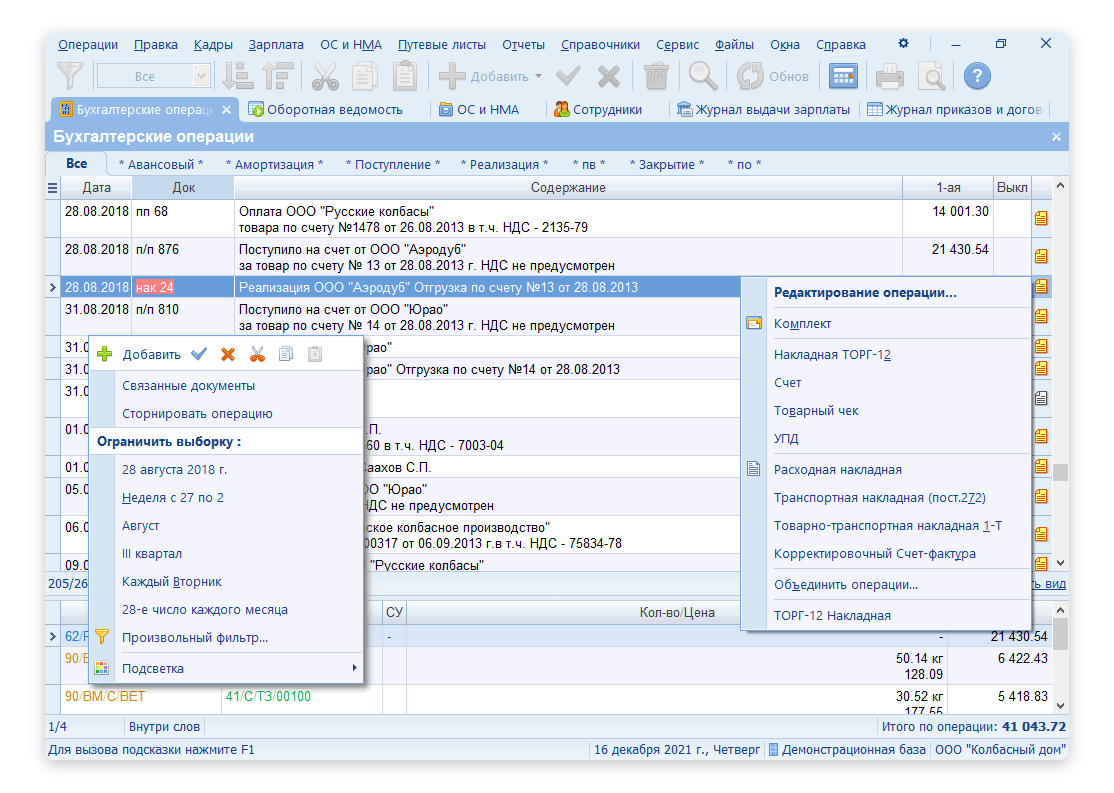Click the scrollbar thumb of operations list

[1060, 472]
